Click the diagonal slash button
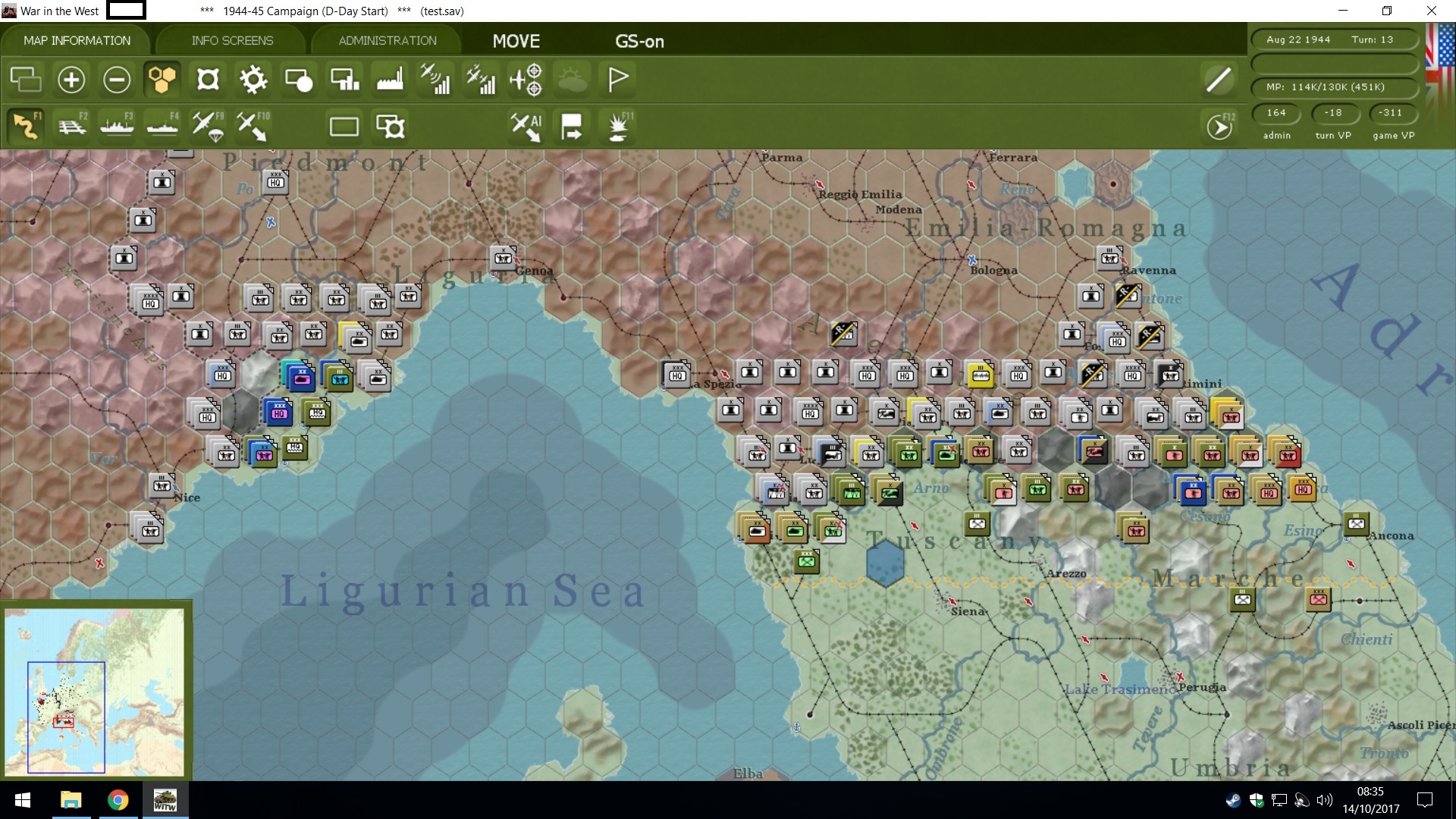Image resolution: width=1456 pixels, height=819 pixels. [1219, 79]
